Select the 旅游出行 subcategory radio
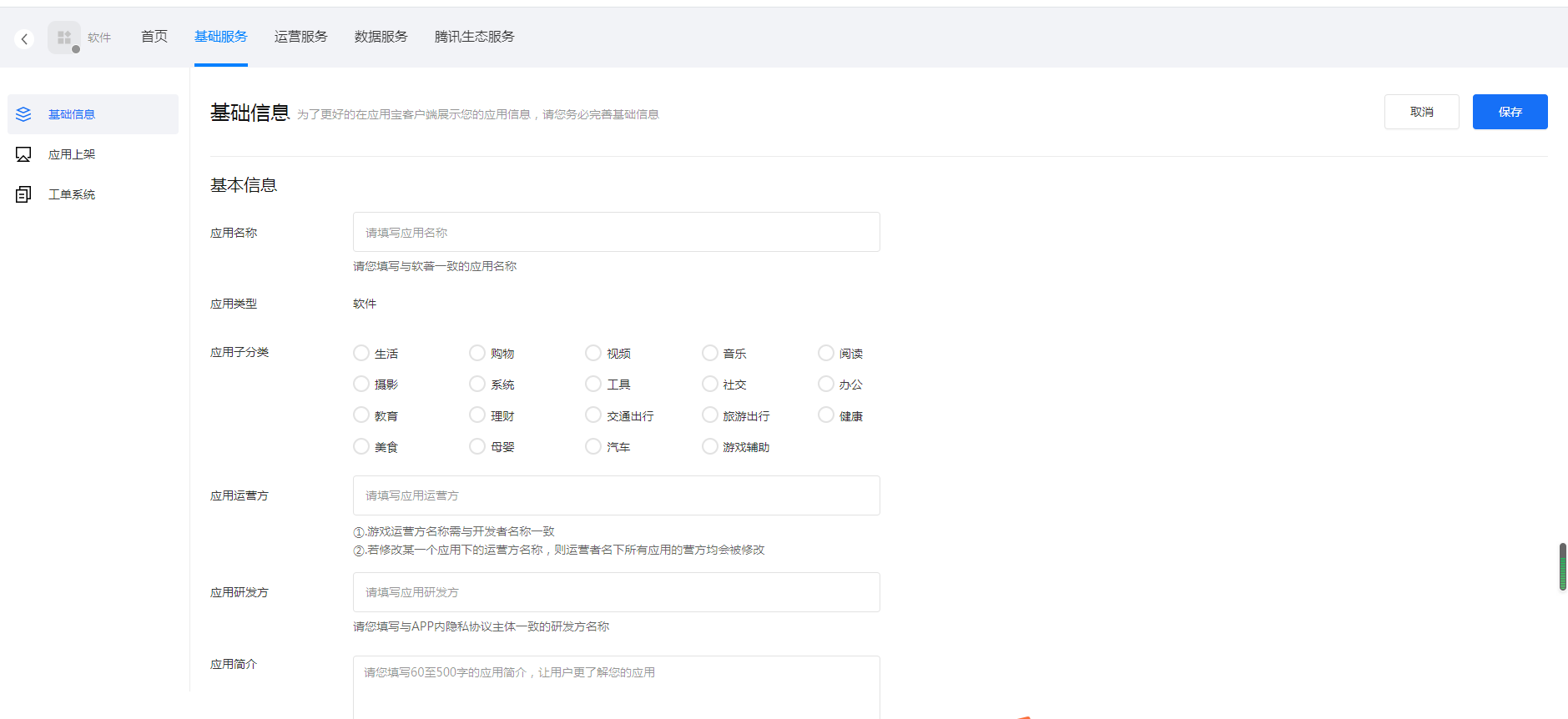1568x719 pixels. tap(710, 415)
